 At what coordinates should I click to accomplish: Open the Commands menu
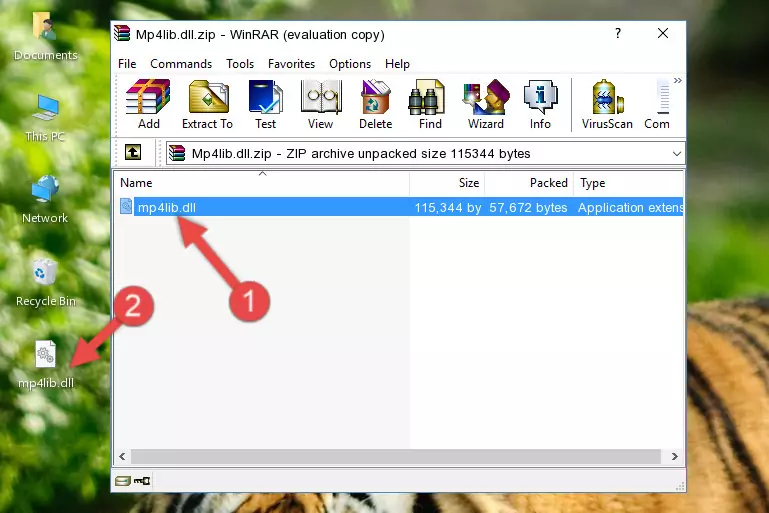181,64
